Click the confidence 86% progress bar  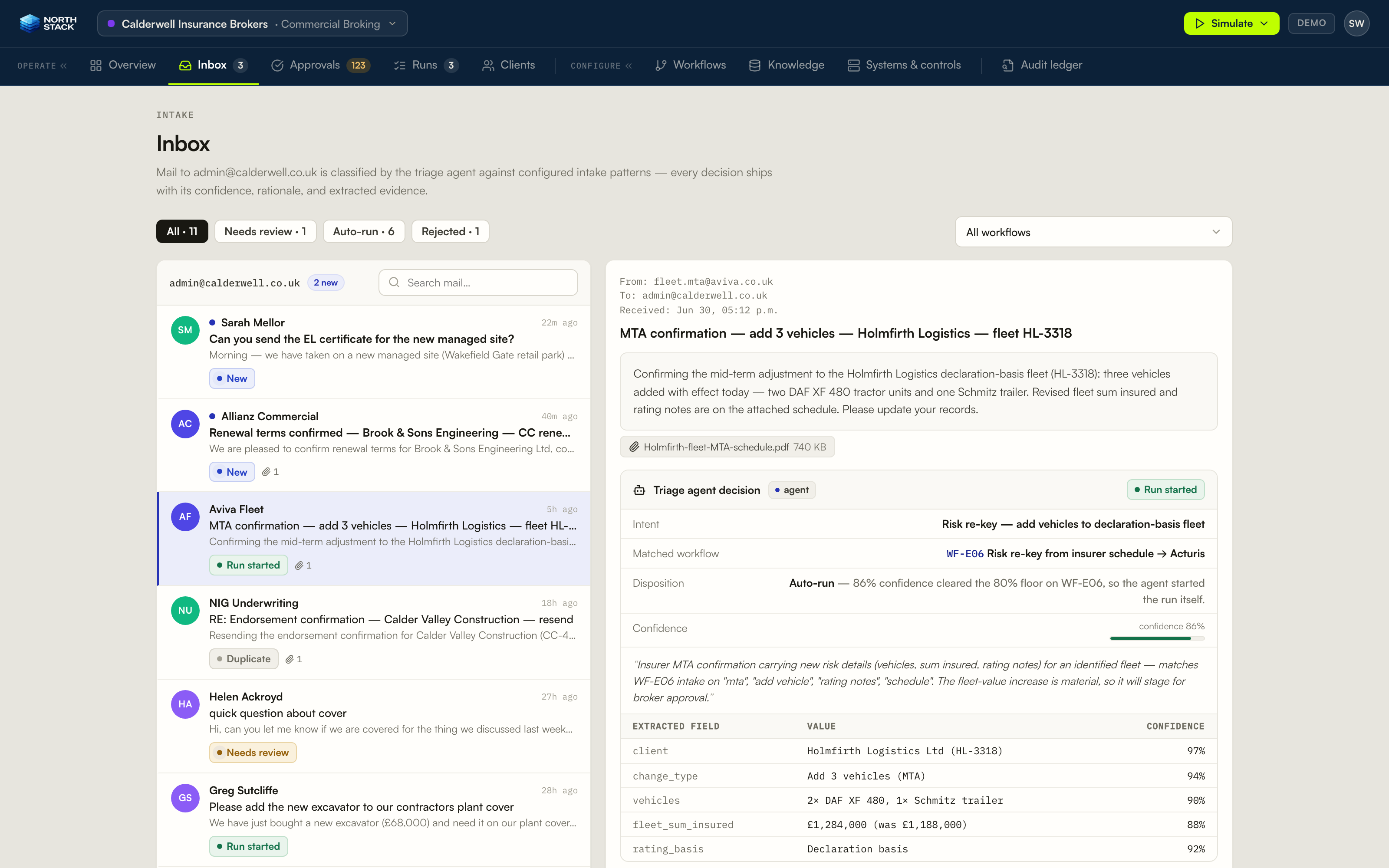(1157, 638)
